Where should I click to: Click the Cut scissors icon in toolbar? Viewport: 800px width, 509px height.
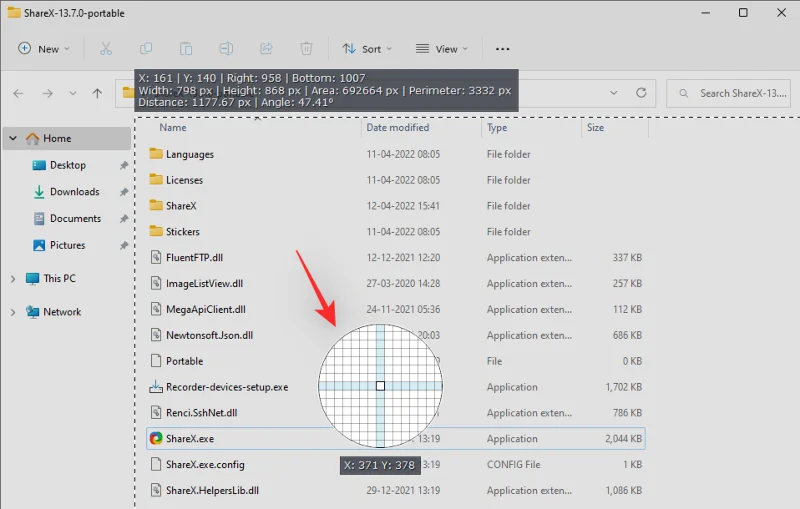[x=106, y=49]
